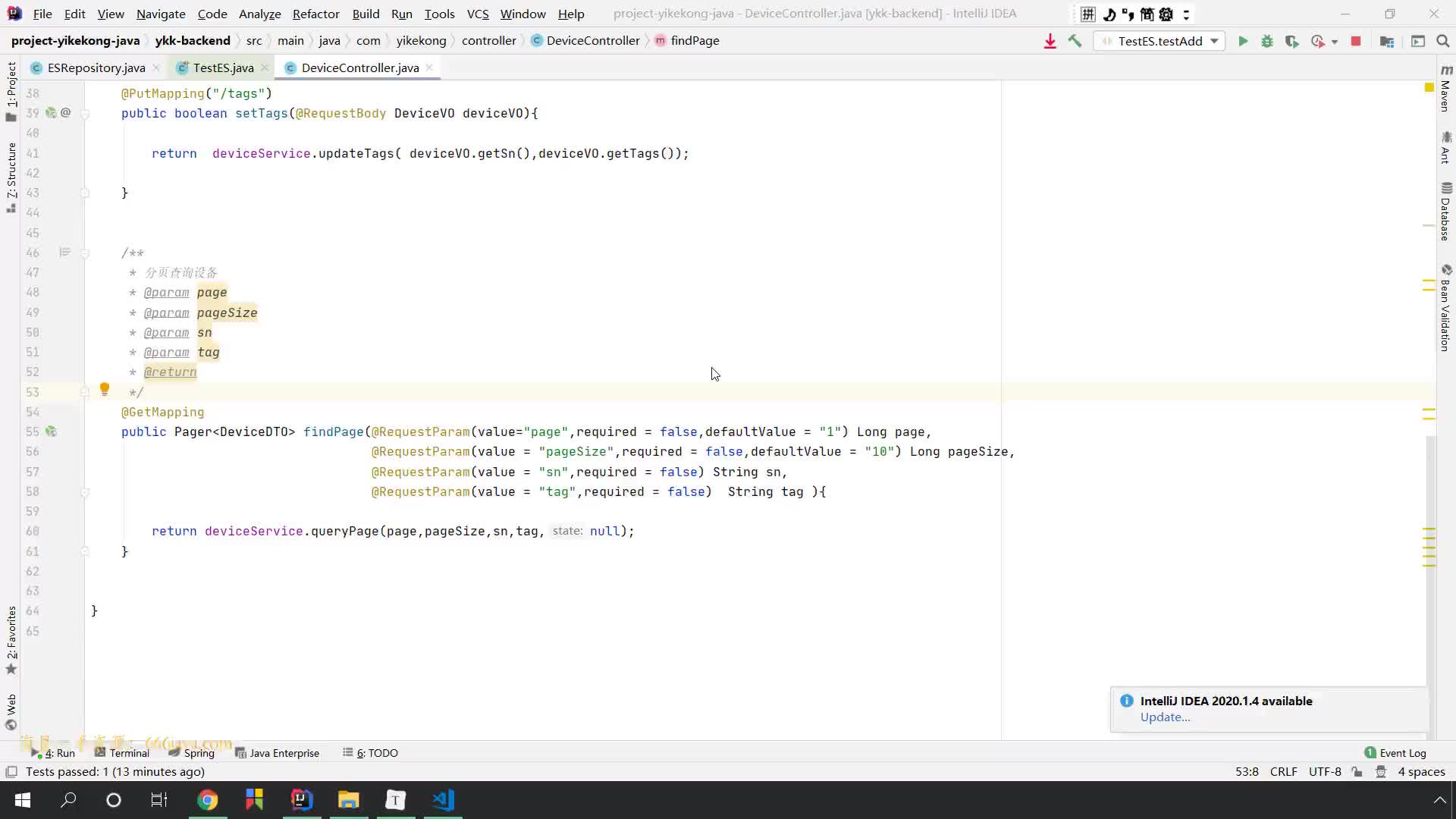
Task: Open Chrome from the taskbar
Action: [x=207, y=800]
